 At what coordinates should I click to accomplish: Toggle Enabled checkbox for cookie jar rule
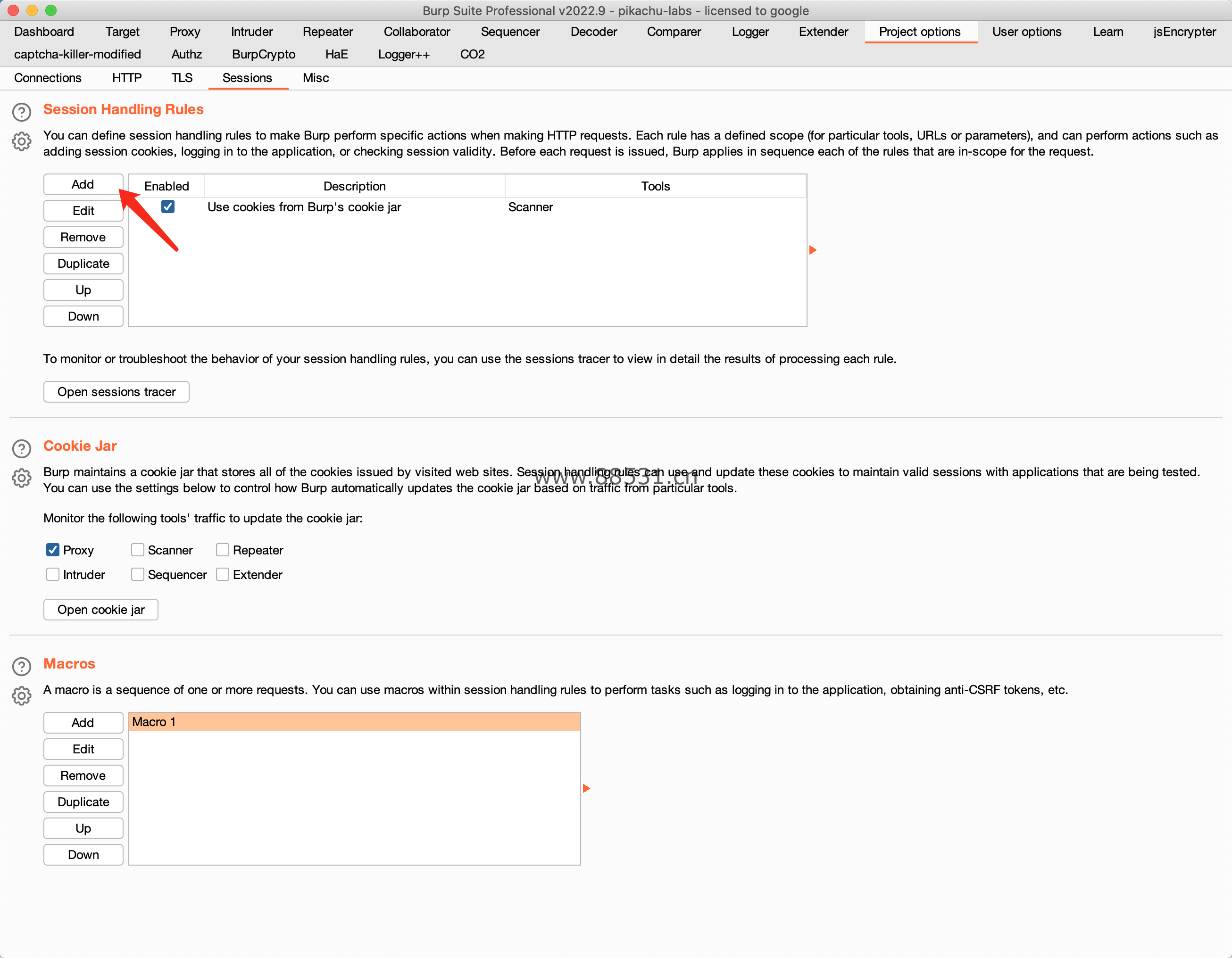[x=167, y=206]
